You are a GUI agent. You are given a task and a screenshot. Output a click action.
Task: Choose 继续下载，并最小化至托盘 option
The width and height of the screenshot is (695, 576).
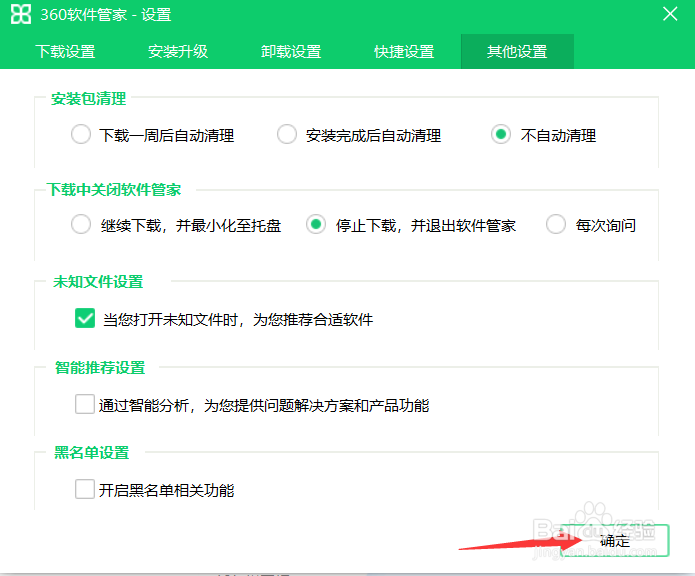point(81,224)
